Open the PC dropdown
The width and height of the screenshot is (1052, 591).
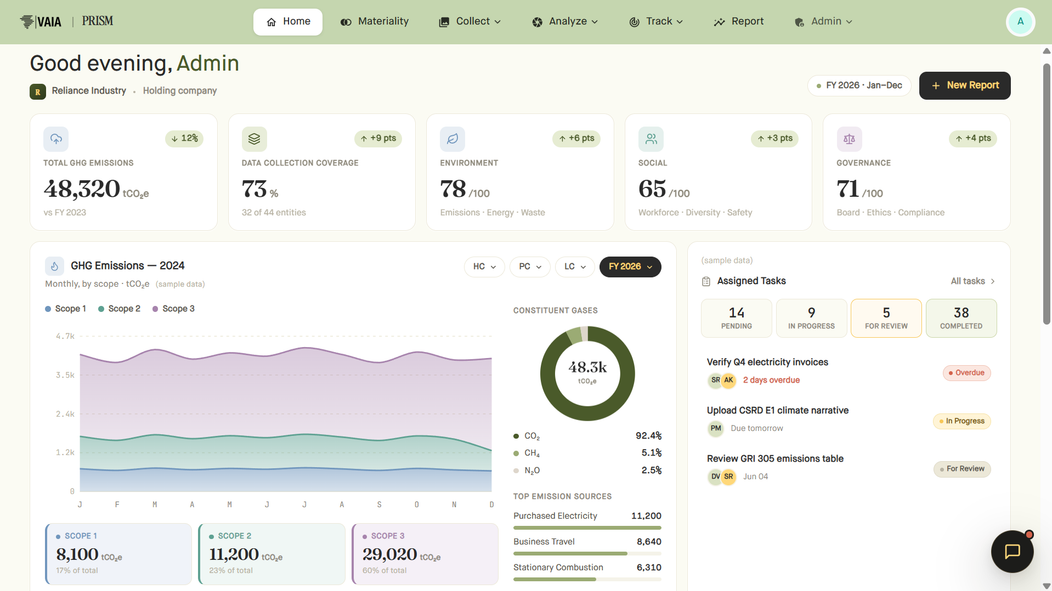(530, 267)
